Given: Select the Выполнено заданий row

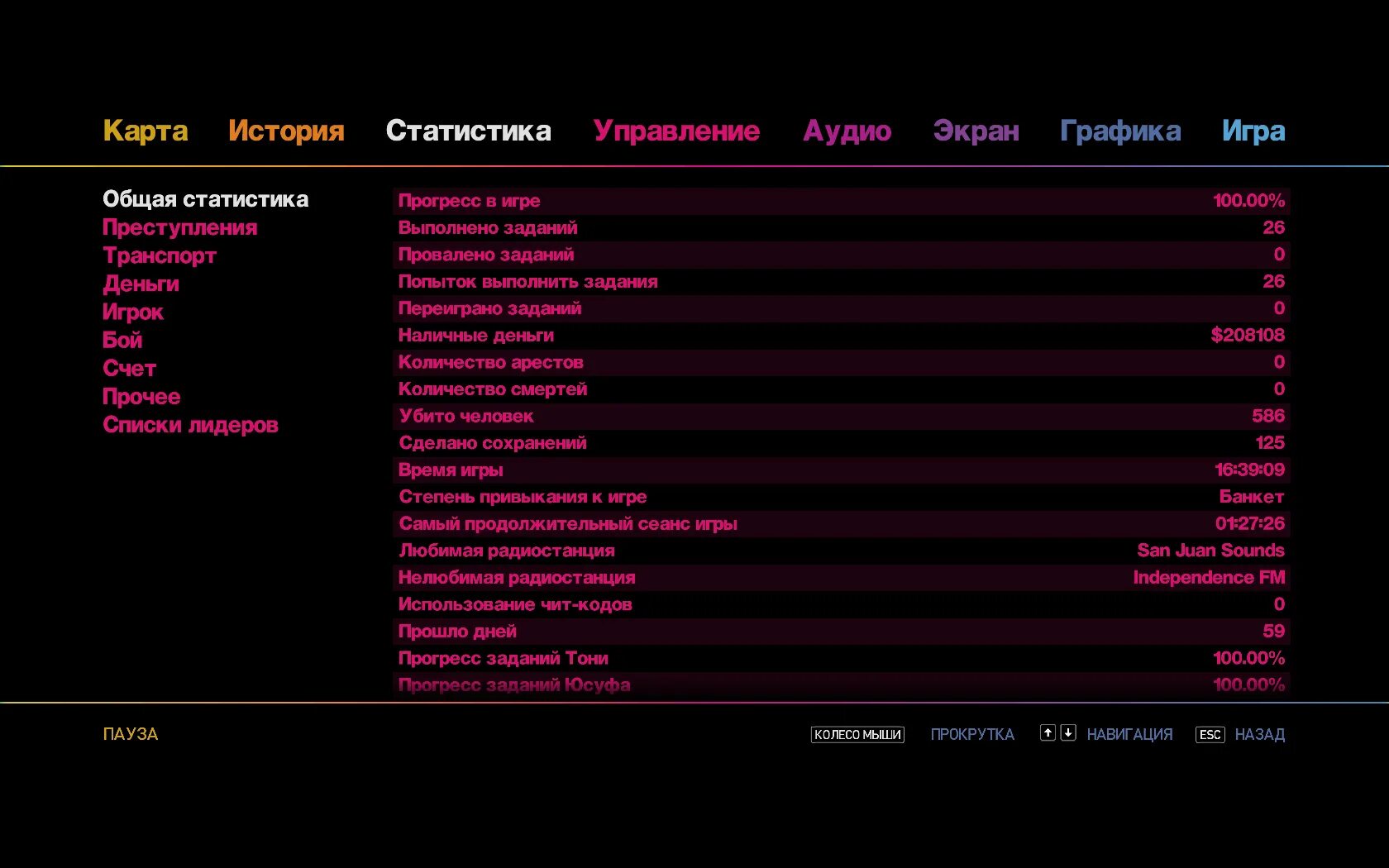Looking at the screenshot, I should 842,227.
